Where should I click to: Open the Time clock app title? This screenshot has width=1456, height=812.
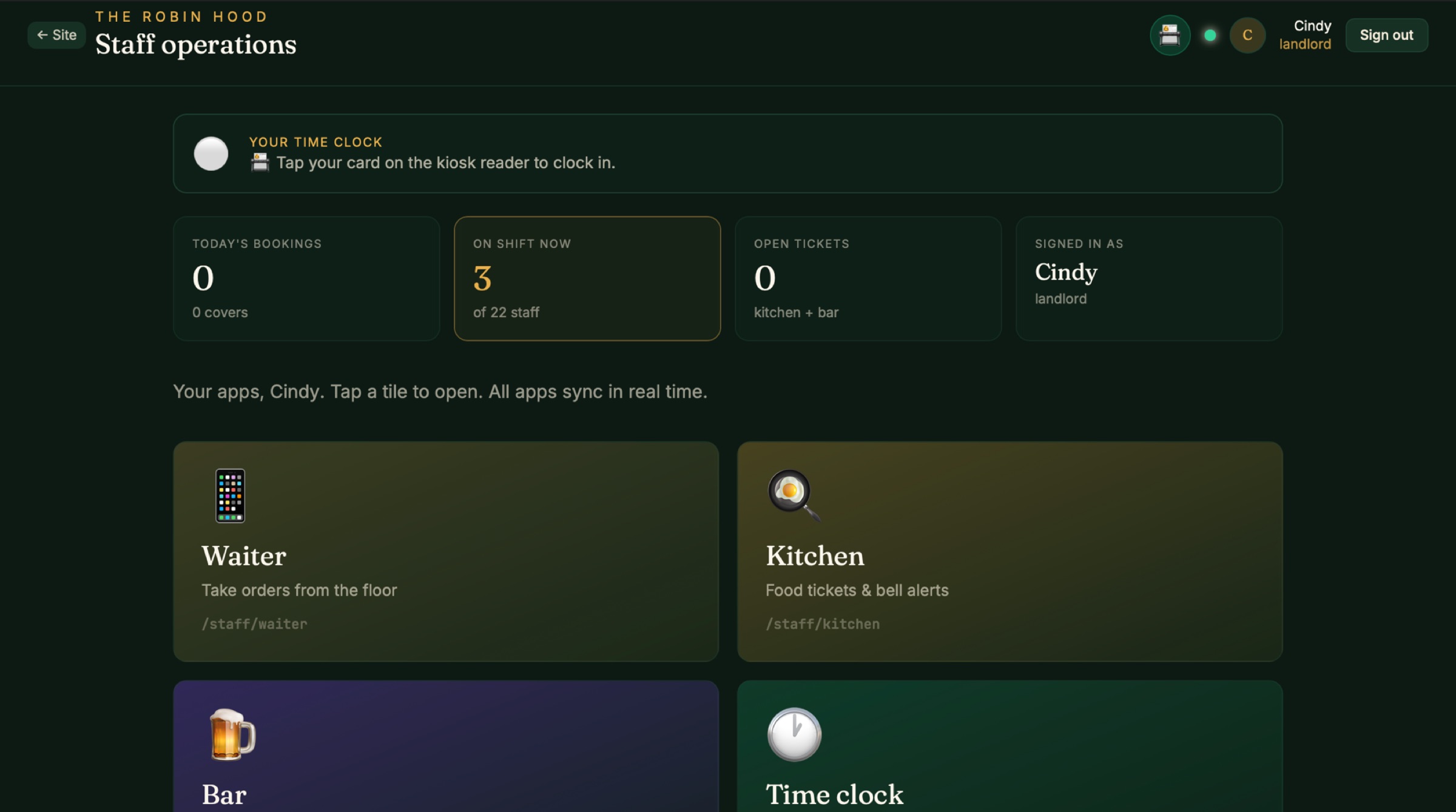tap(834, 794)
